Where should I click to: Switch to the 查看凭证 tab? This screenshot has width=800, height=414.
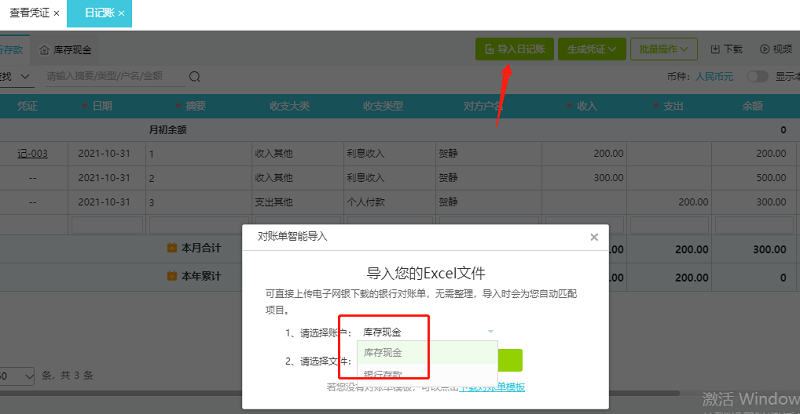(x=30, y=13)
